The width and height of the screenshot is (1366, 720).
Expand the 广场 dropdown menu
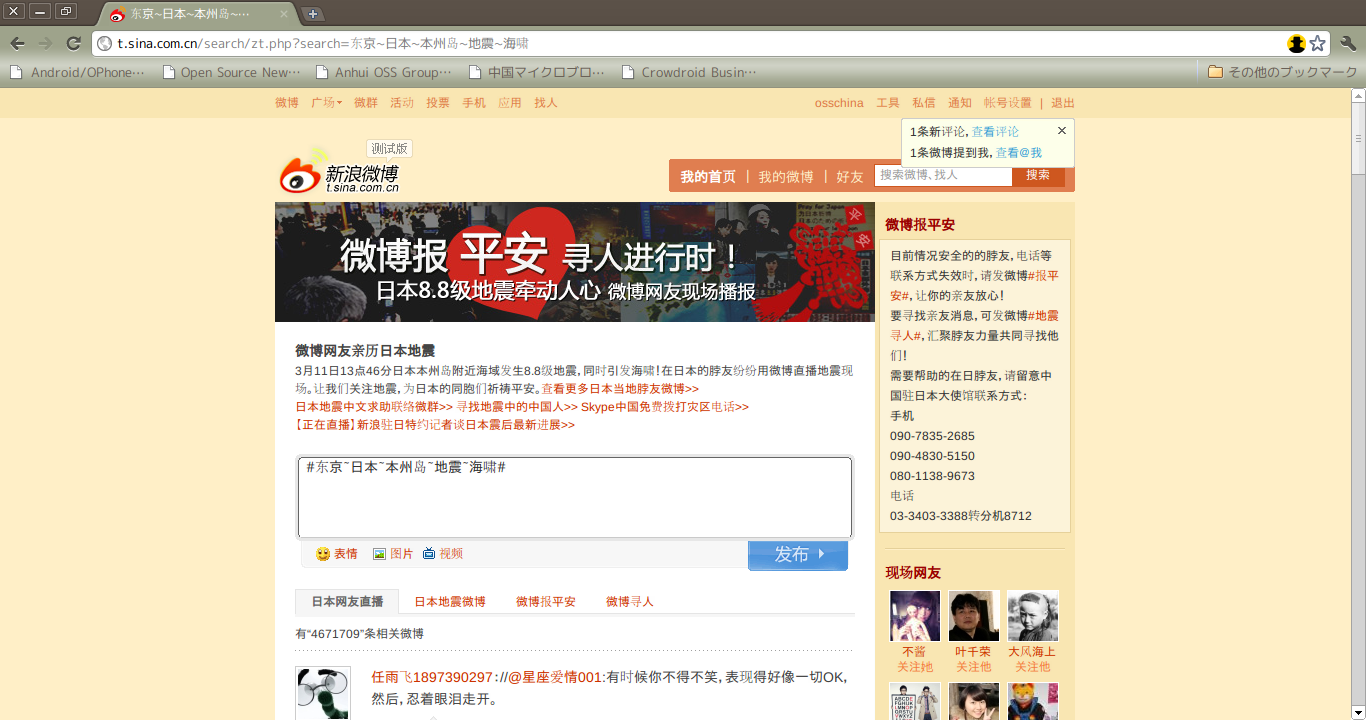tap(326, 103)
